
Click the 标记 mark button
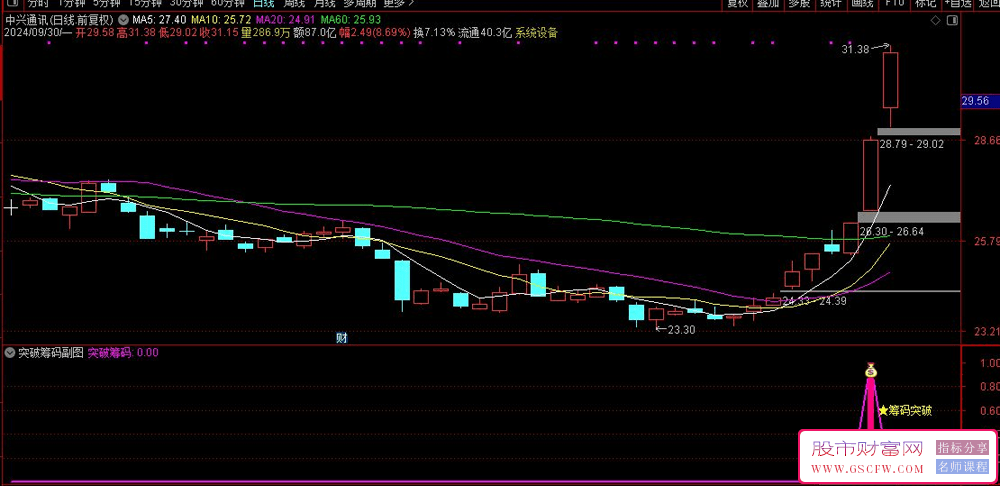point(925,3)
